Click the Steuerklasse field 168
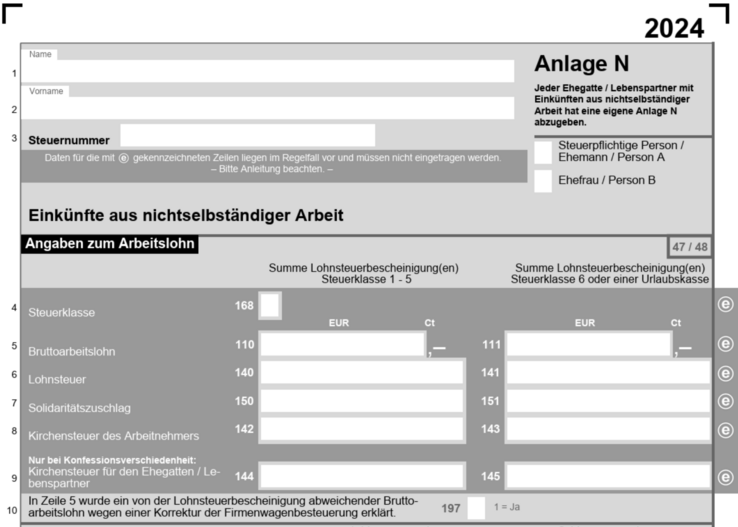 [270, 305]
